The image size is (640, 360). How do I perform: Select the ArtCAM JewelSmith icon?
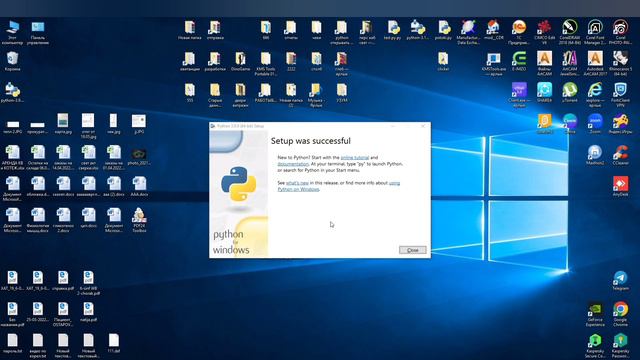point(569,63)
